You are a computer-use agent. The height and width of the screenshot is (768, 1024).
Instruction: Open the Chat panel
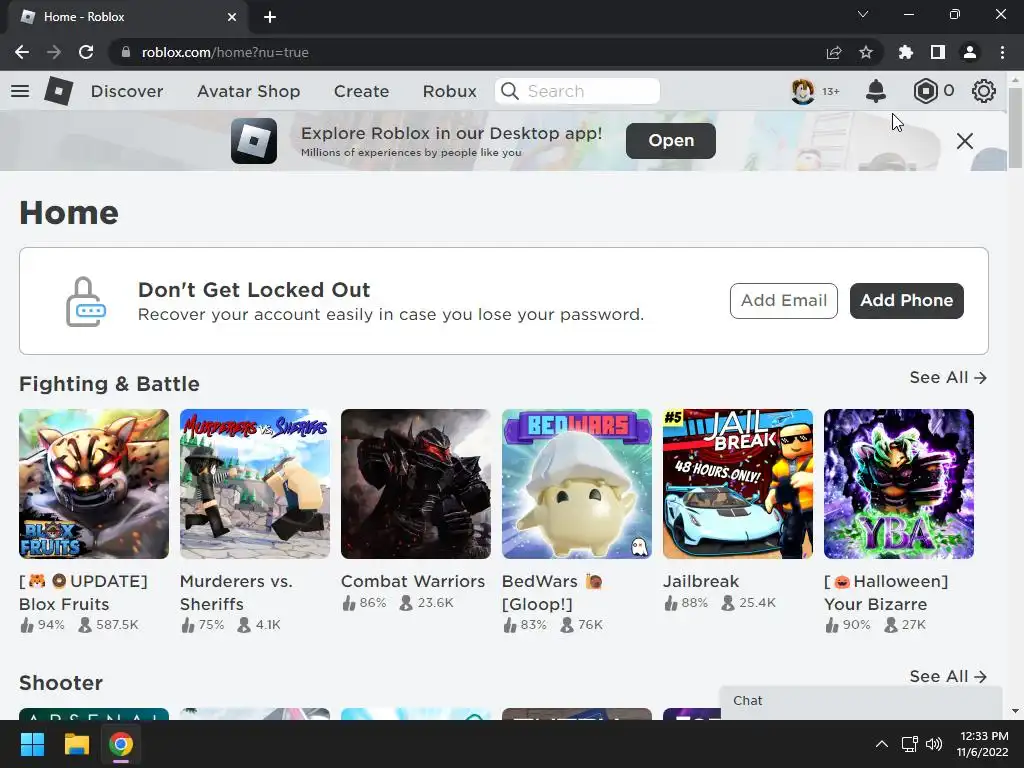coord(861,701)
